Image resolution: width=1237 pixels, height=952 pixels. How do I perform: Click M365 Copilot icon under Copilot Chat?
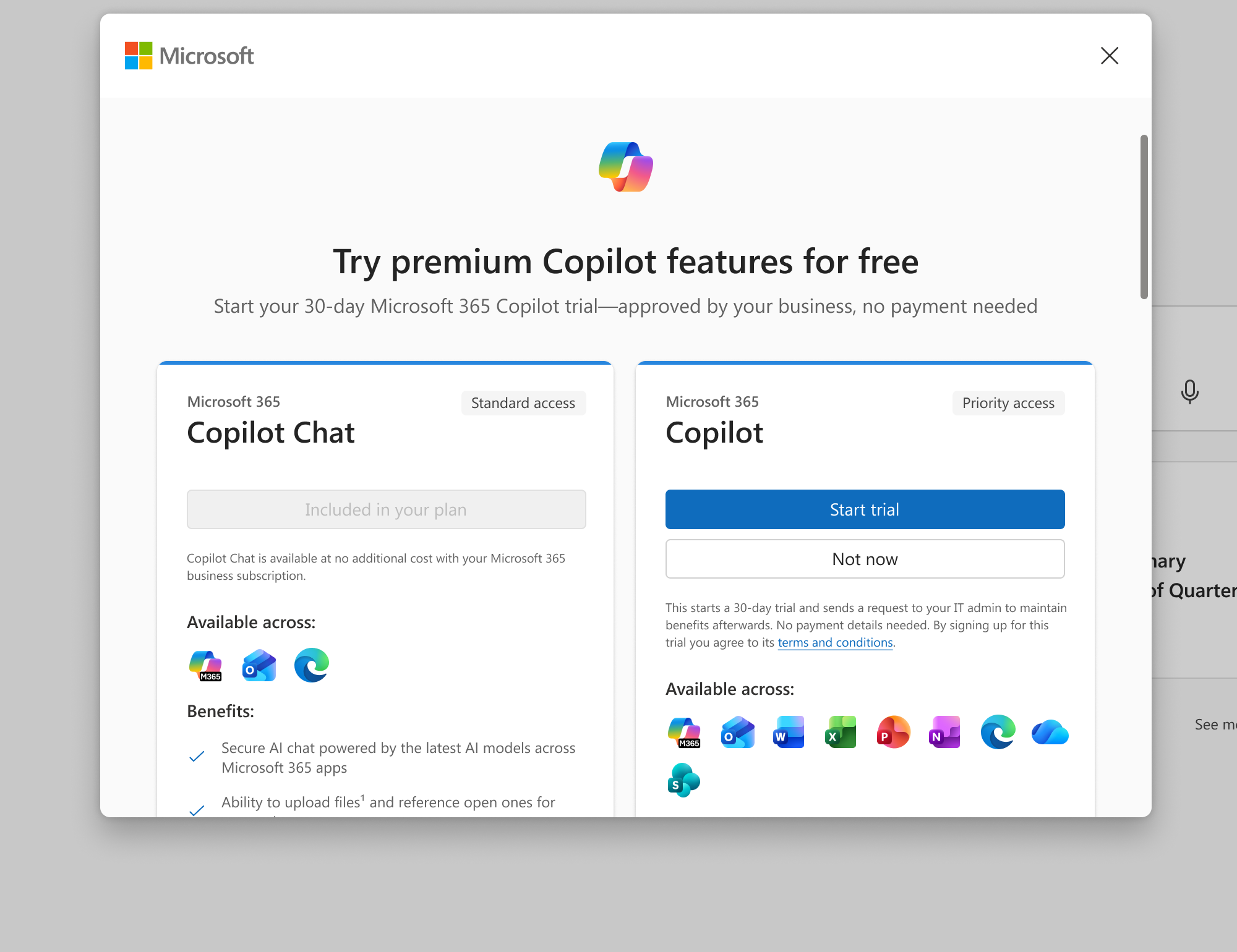pyautogui.click(x=205, y=666)
